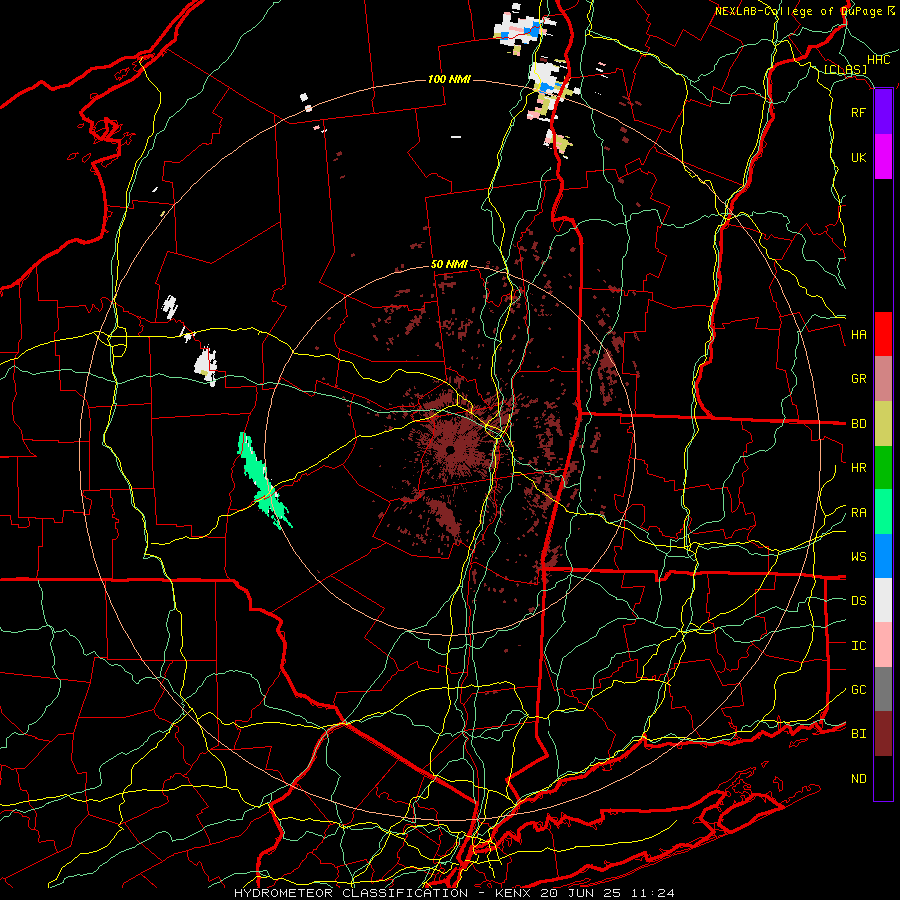Click the "ND" legend label
Image resolution: width=900 pixels, height=900 pixels.
pos(858,779)
